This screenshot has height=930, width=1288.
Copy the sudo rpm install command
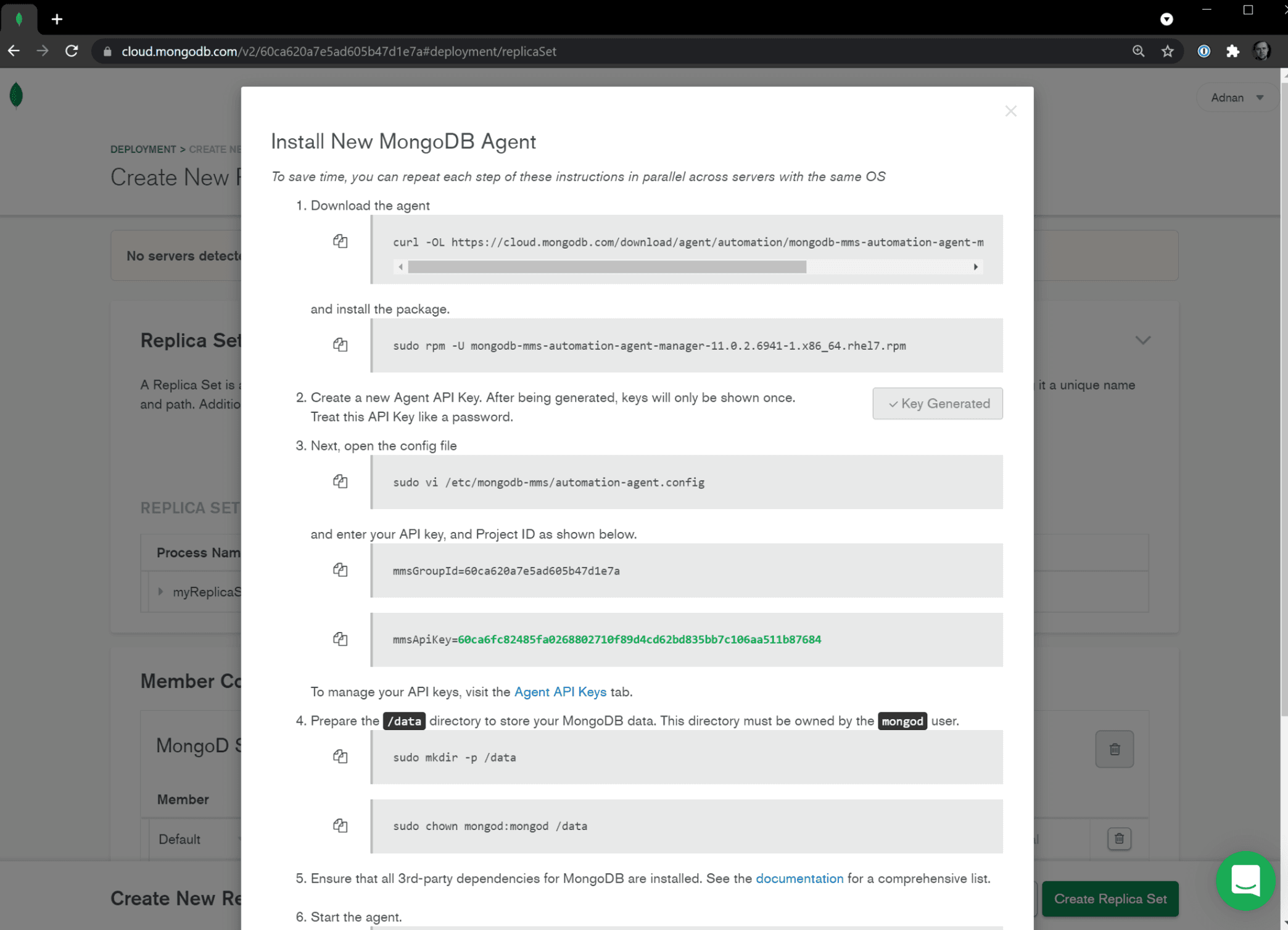coord(340,345)
